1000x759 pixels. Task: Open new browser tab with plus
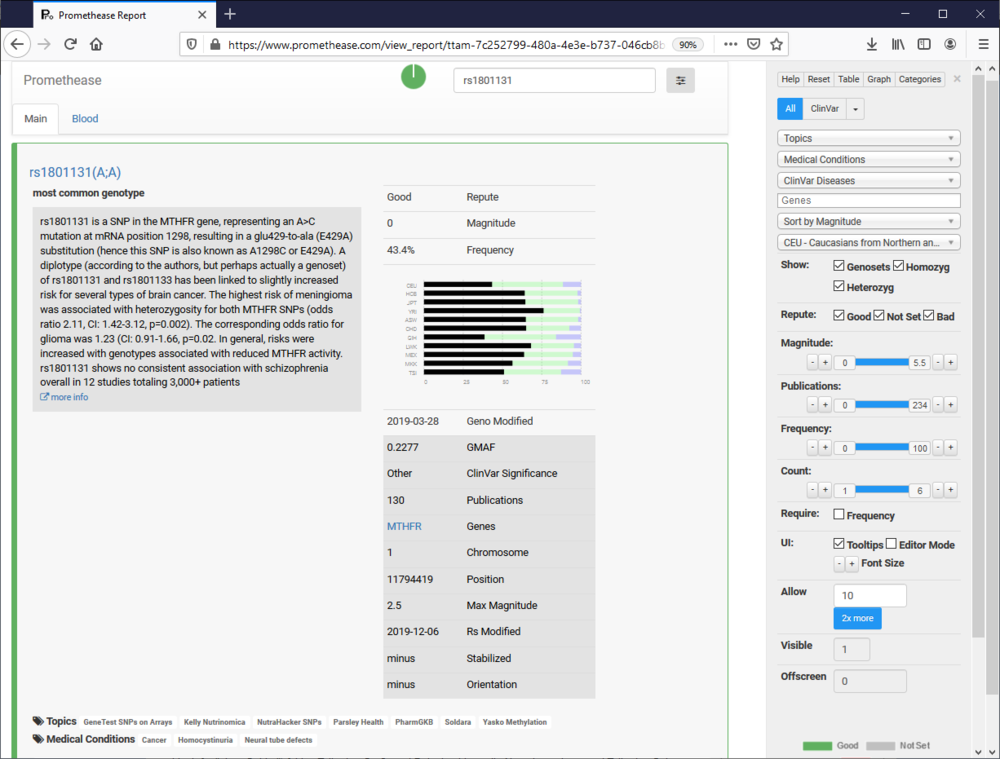pos(230,14)
